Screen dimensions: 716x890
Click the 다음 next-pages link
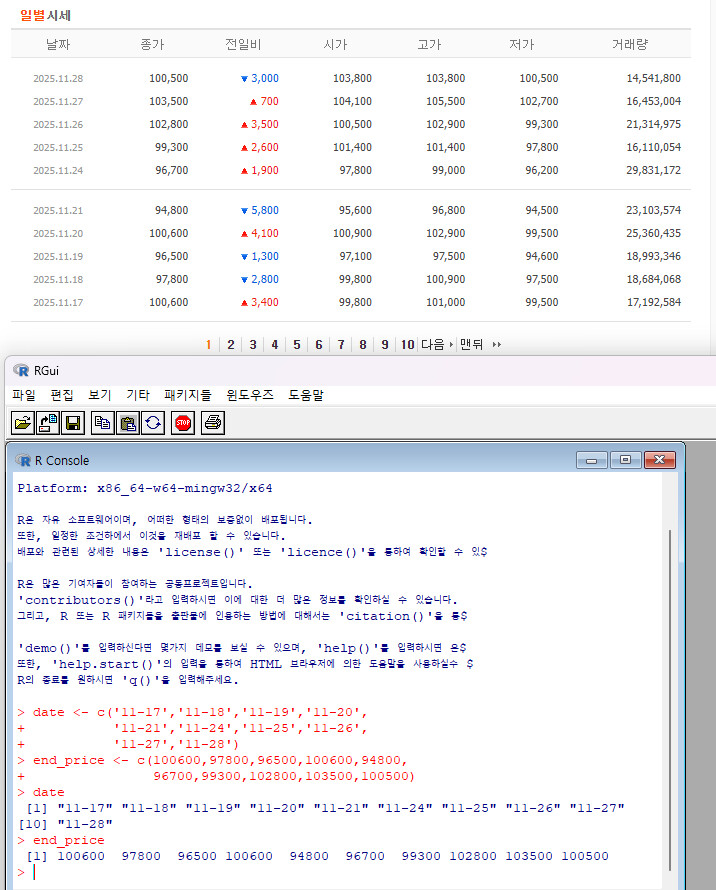pos(436,344)
